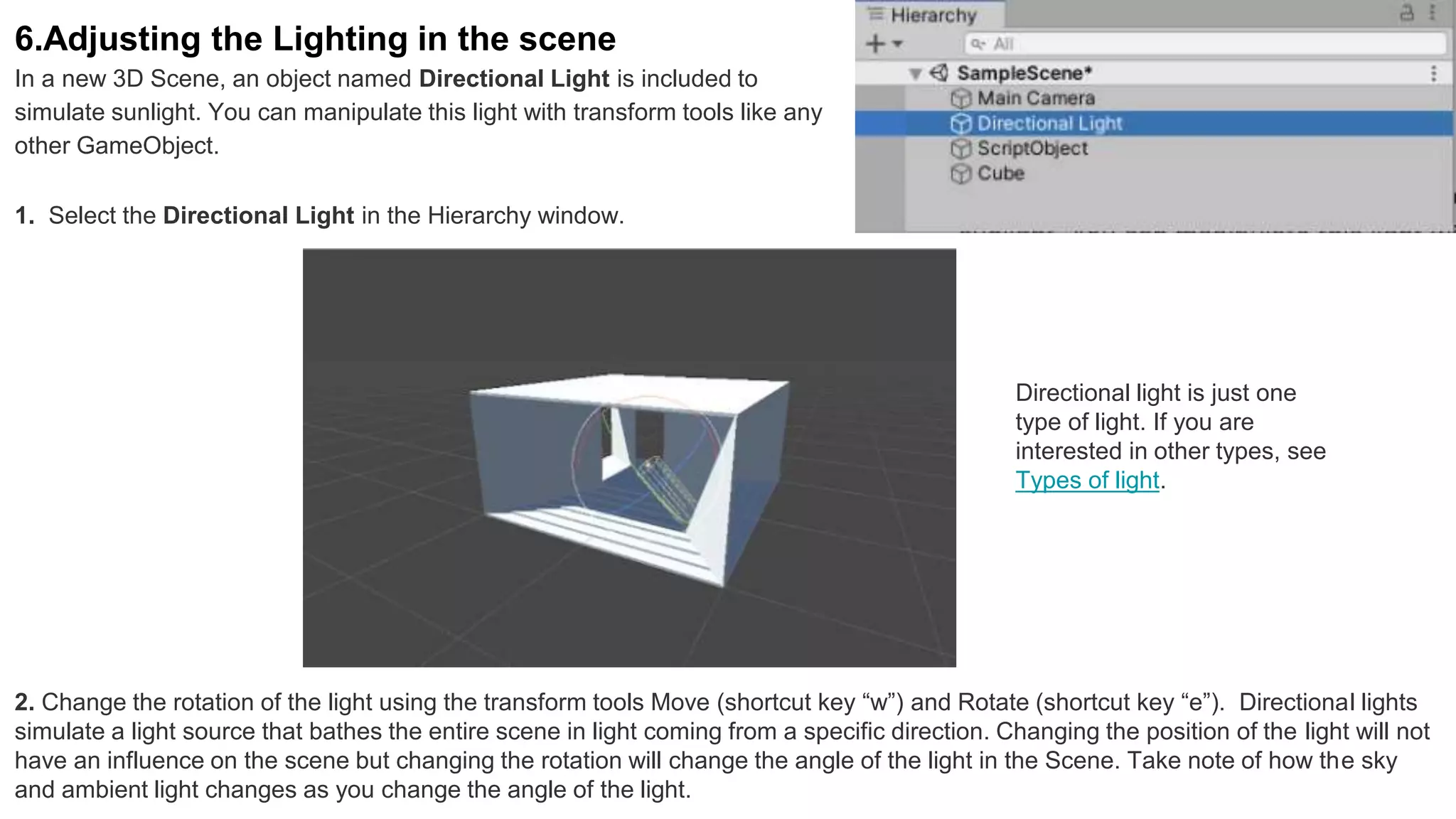Click the cube icon beside ScriptObject
Screen dimensions: 1456x819
coord(960,149)
